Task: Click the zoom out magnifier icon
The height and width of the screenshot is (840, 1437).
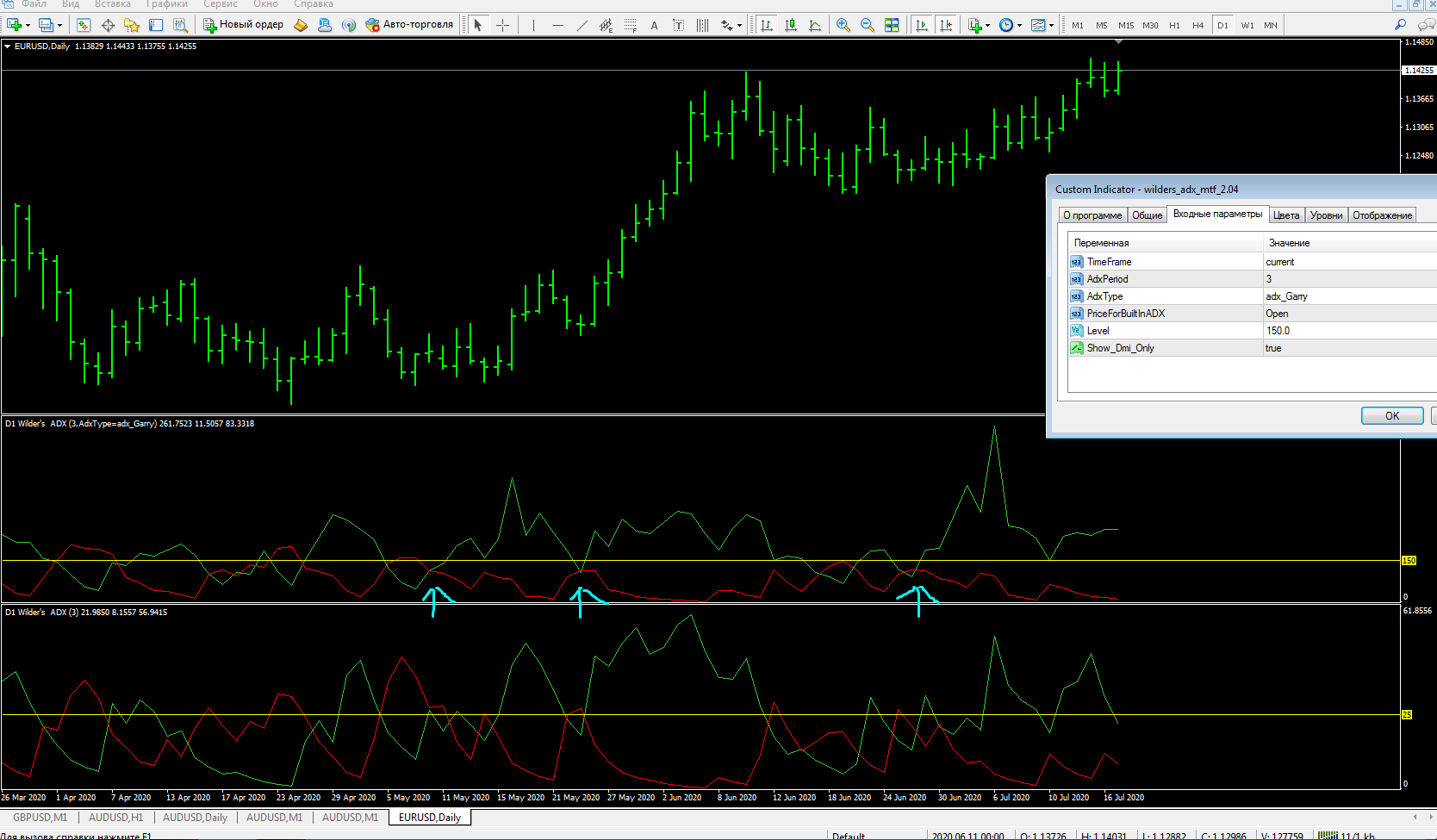Action: pos(867,25)
